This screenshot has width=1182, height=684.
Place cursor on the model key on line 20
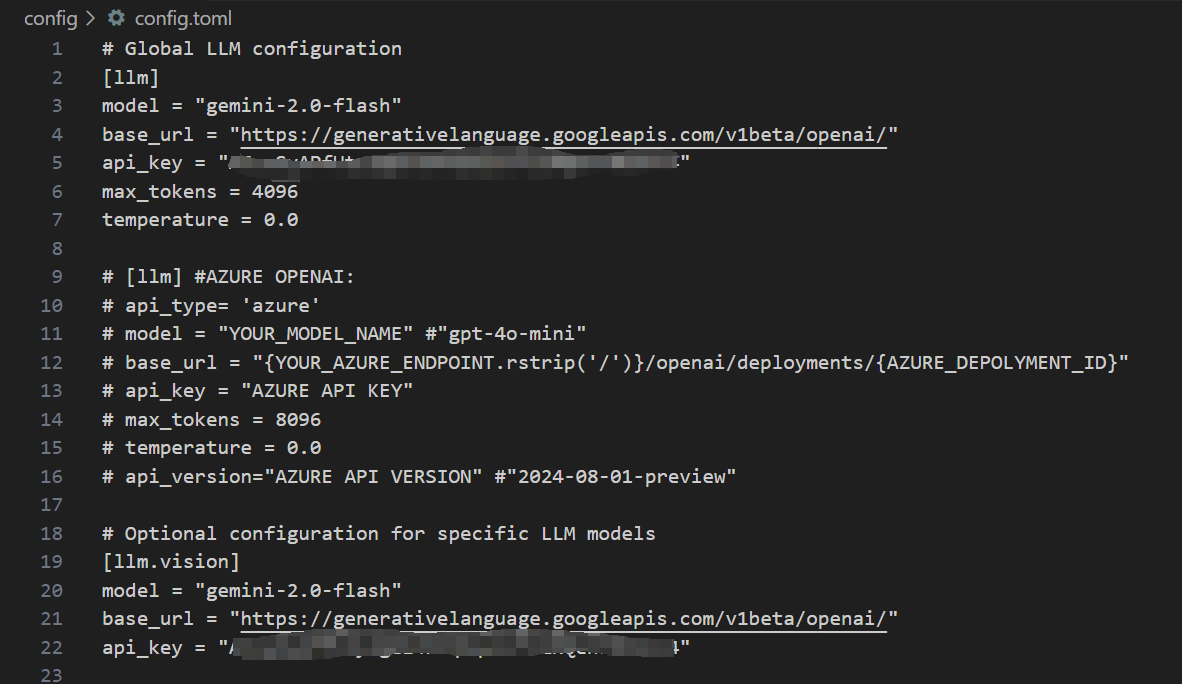click(129, 590)
